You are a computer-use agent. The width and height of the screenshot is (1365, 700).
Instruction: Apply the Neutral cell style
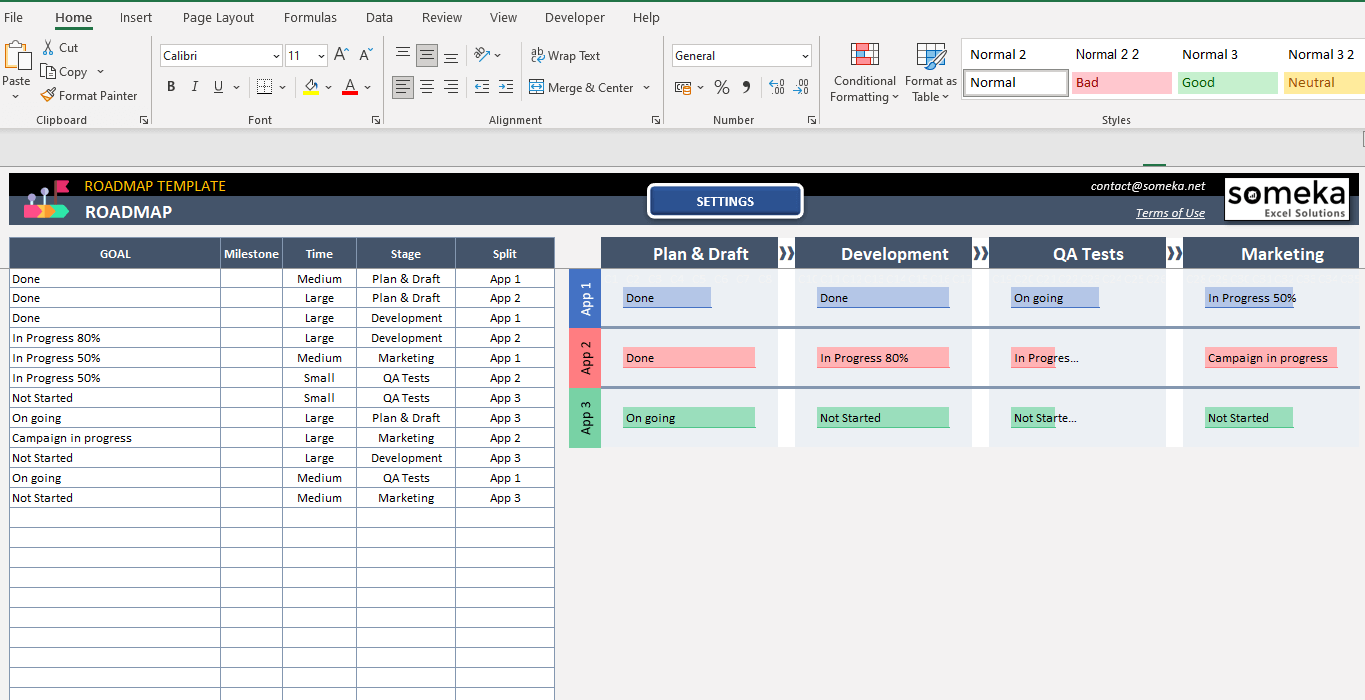tap(1324, 83)
